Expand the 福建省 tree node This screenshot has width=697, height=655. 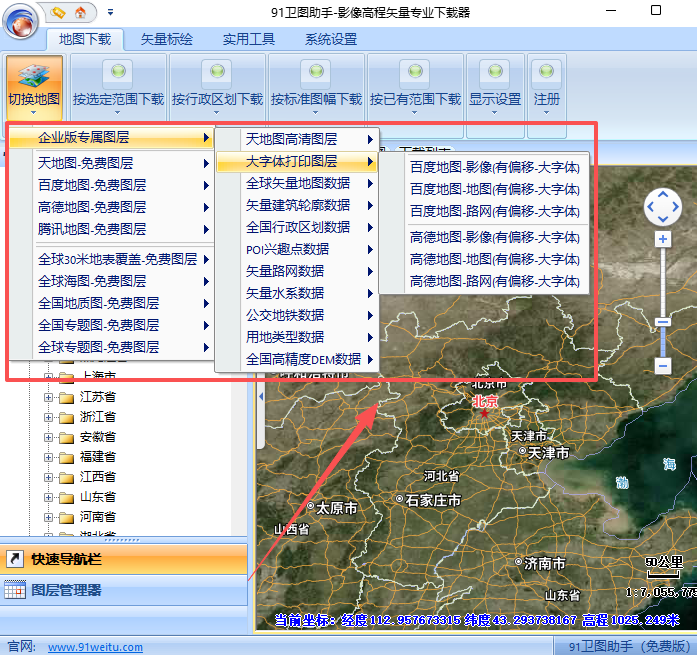tap(48, 457)
